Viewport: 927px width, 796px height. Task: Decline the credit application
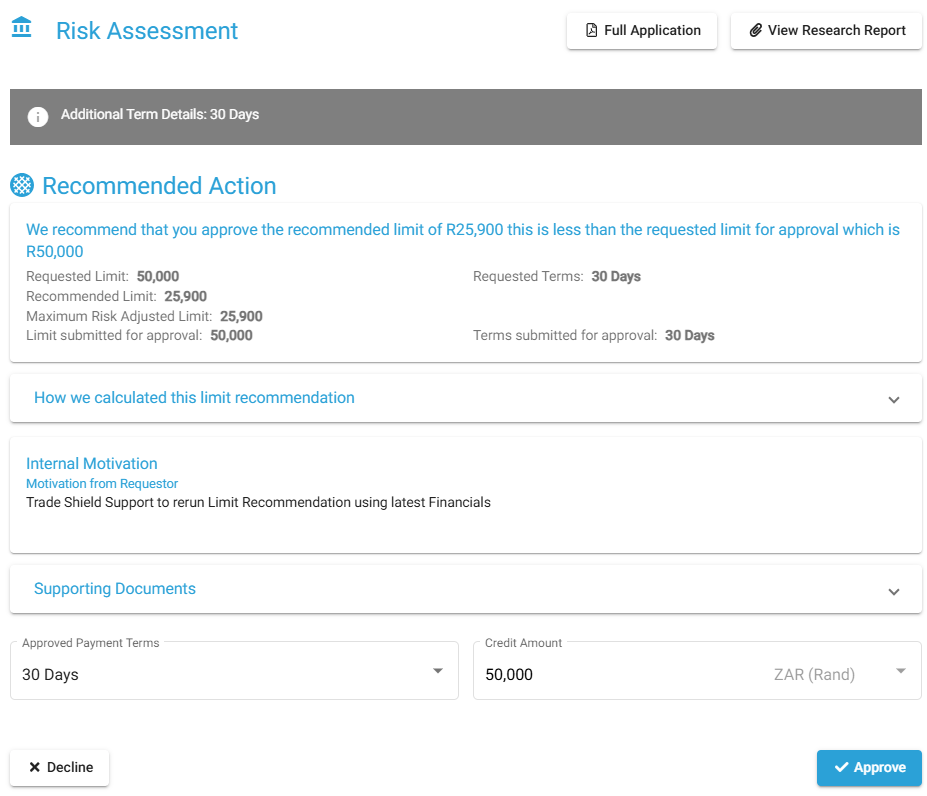pos(60,767)
